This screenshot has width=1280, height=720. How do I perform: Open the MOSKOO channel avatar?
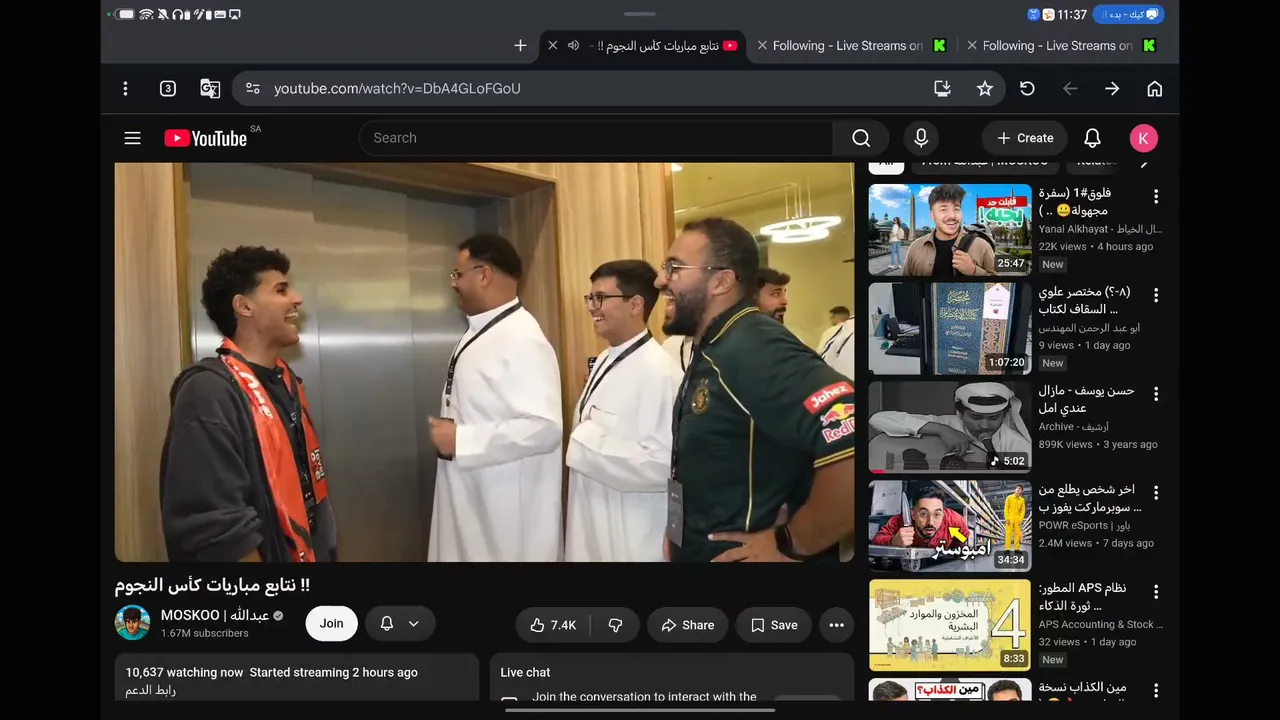coord(132,623)
